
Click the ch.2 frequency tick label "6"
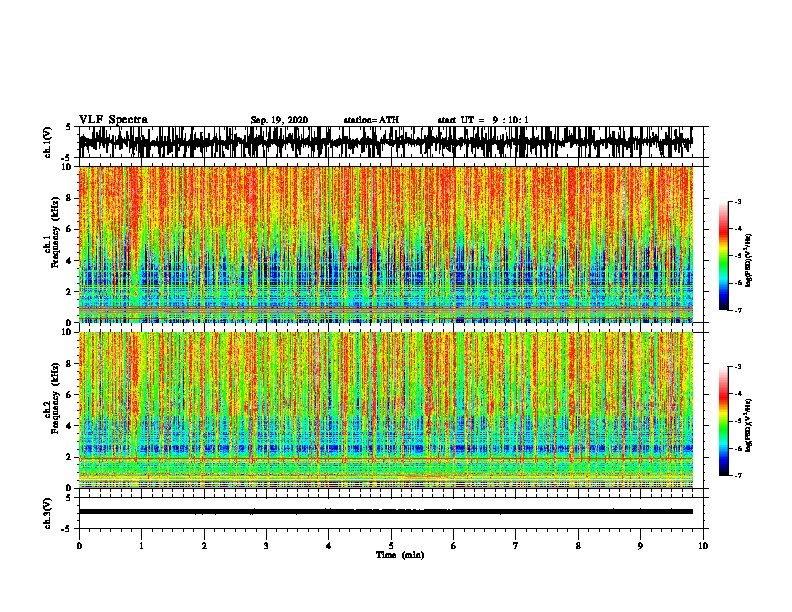[71, 395]
